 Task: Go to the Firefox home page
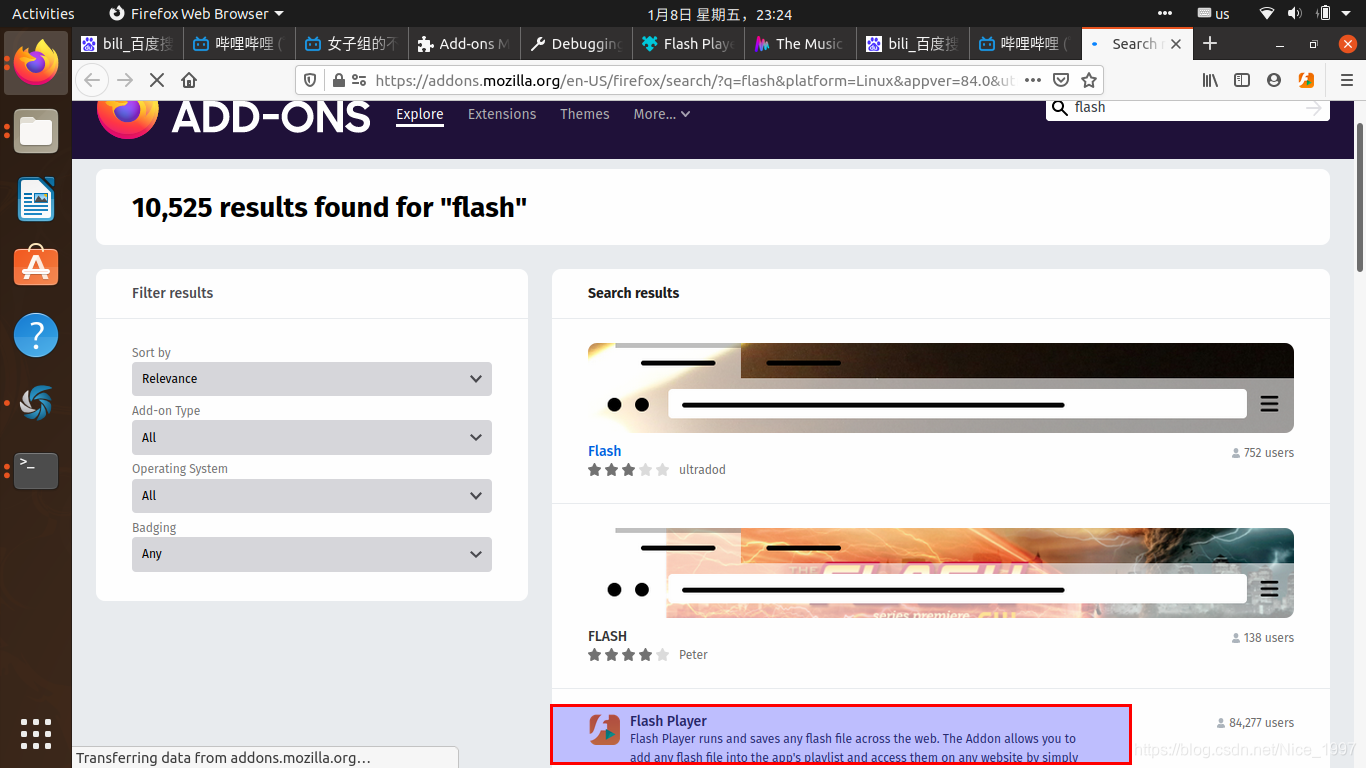(x=189, y=80)
